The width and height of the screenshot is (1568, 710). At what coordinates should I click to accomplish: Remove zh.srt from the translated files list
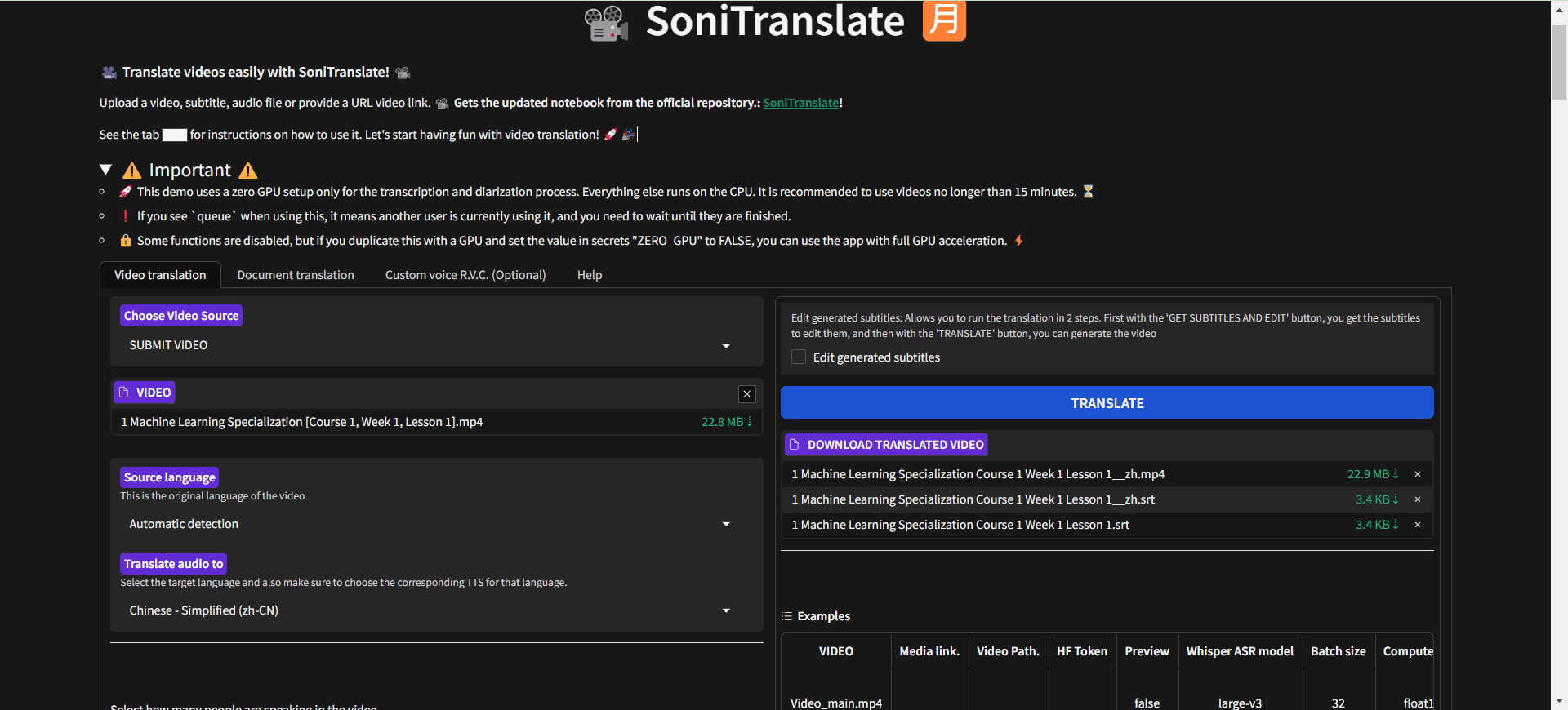click(1418, 499)
